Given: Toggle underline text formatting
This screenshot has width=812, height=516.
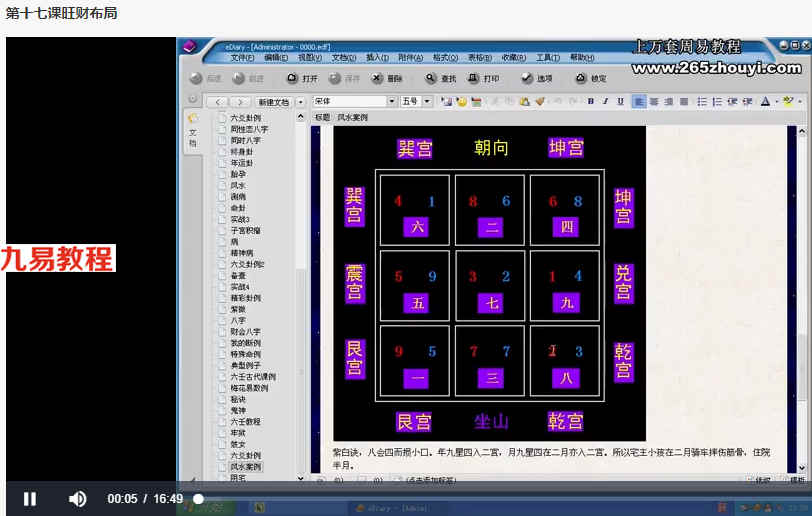Looking at the screenshot, I should pyautogui.click(x=620, y=102).
